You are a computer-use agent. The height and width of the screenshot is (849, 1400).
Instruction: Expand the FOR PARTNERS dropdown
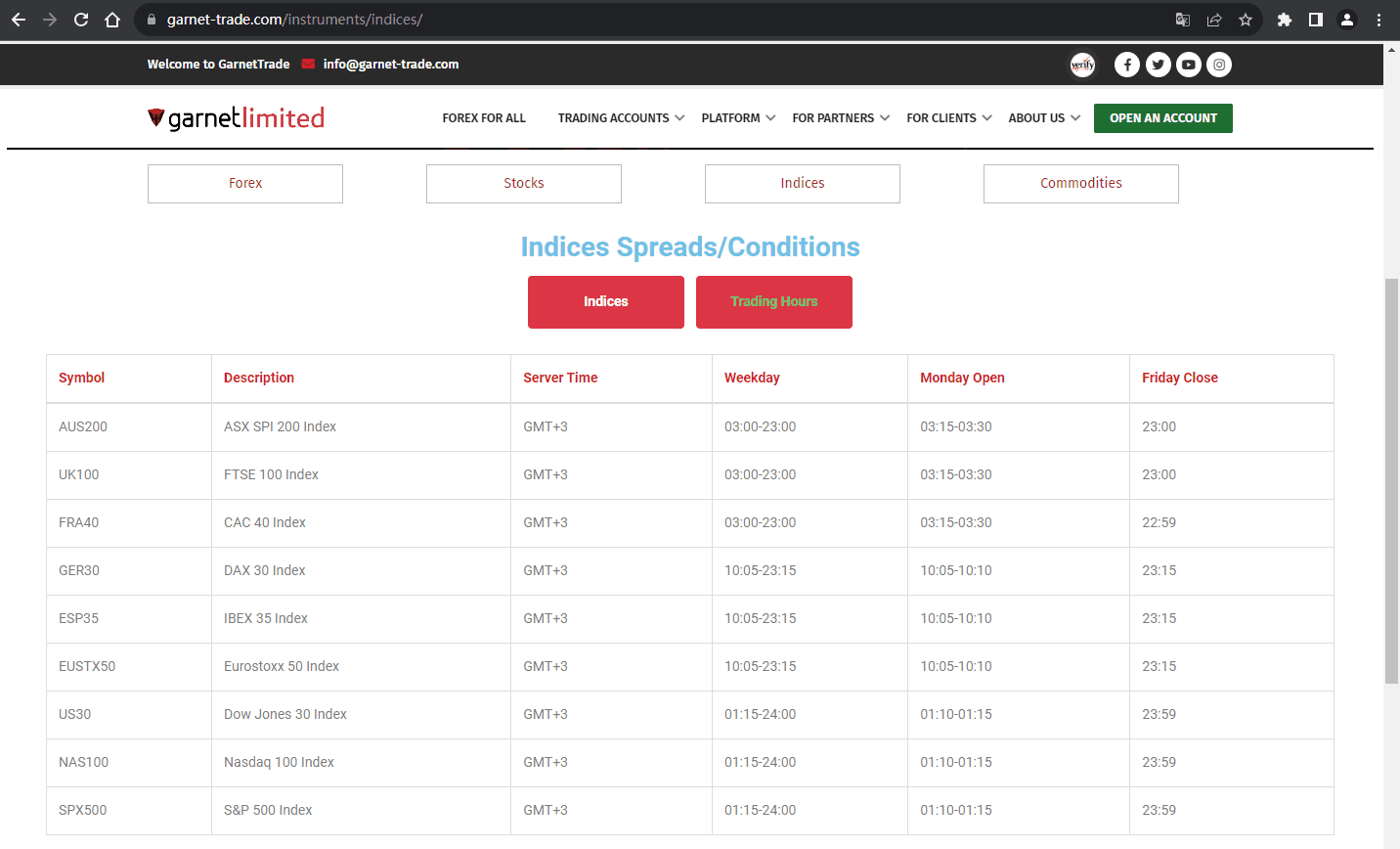coord(841,117)
